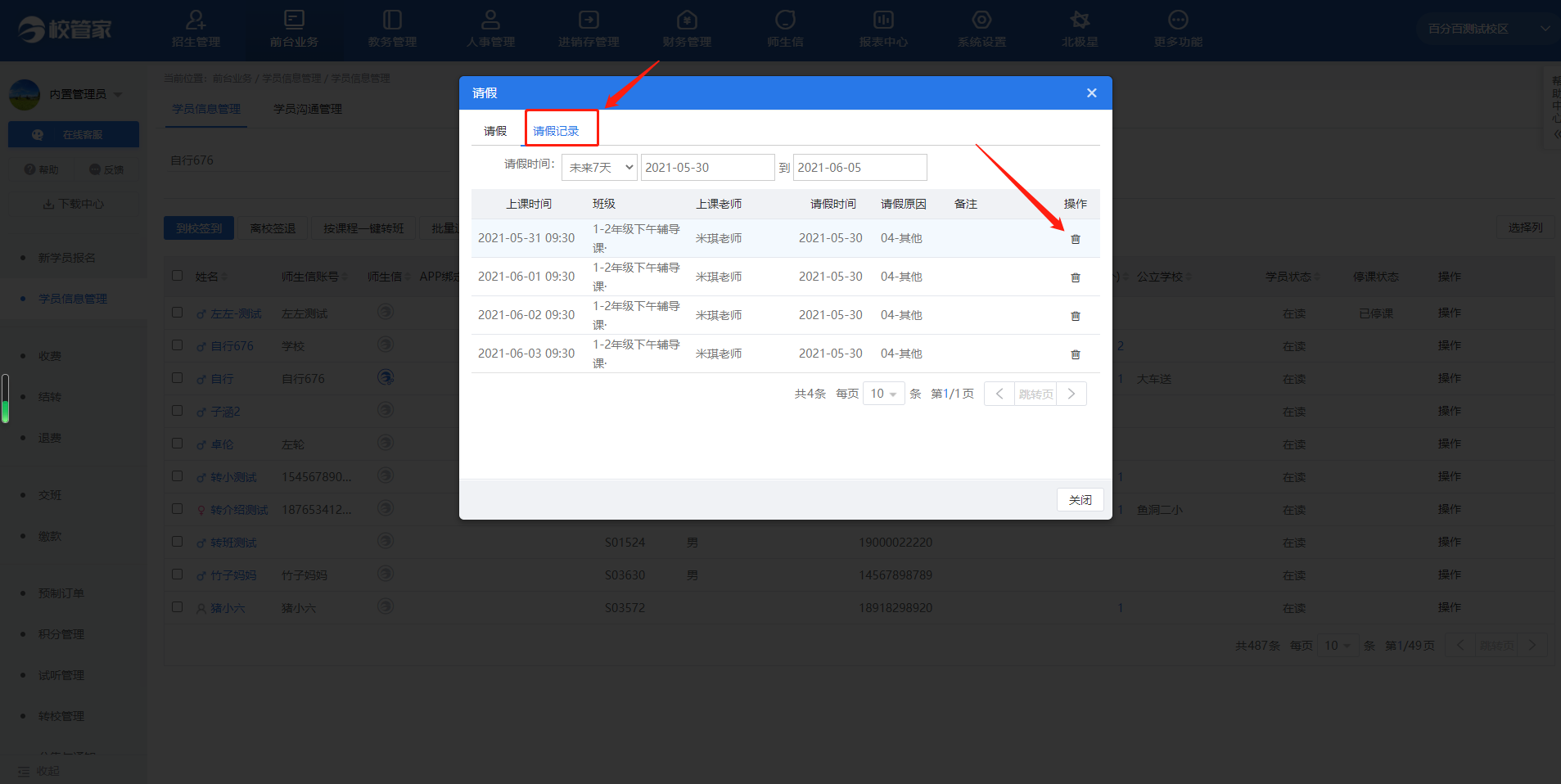Delete the 2021-06-01 09:30 leave record
Viewport: 1561px width, 784px height.
[1076, 277]
